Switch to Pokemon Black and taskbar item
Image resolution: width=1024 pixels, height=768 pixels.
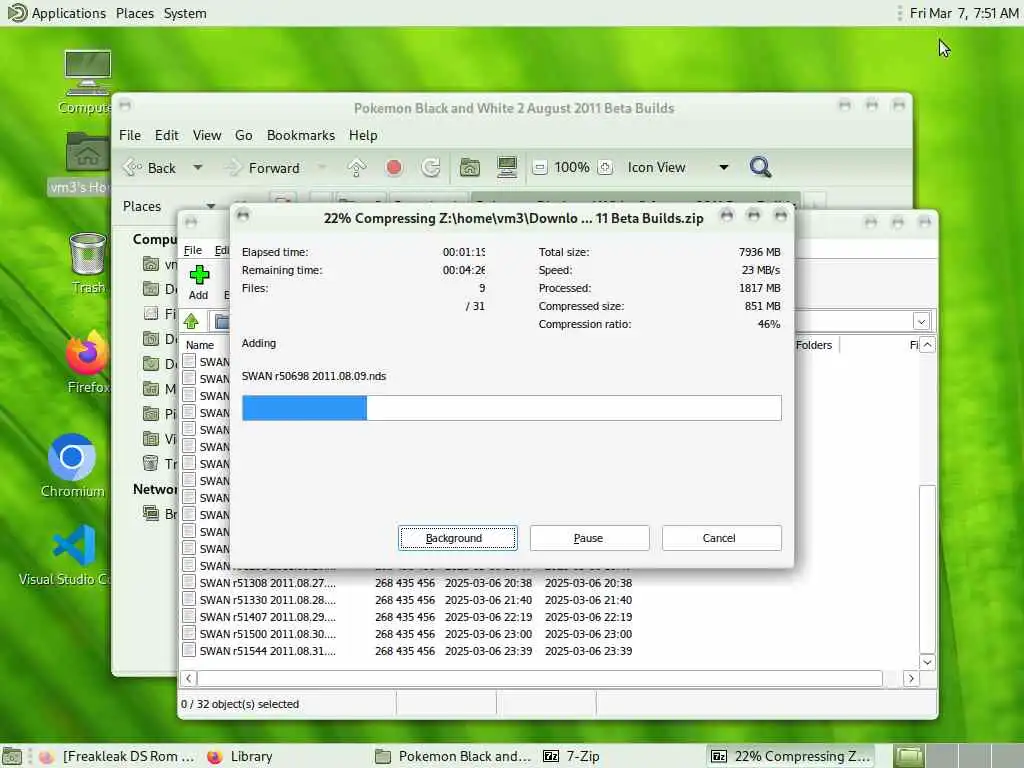click(453, 756)
